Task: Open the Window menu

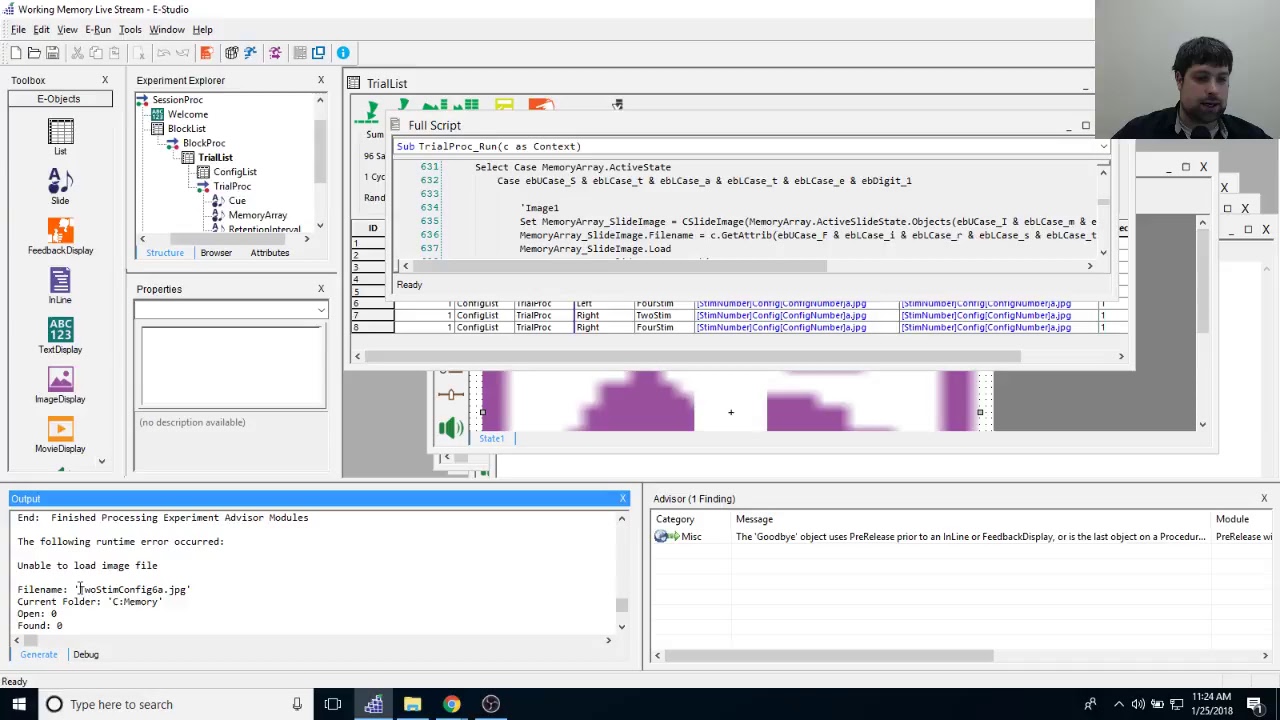Action: tap(167, 30)
